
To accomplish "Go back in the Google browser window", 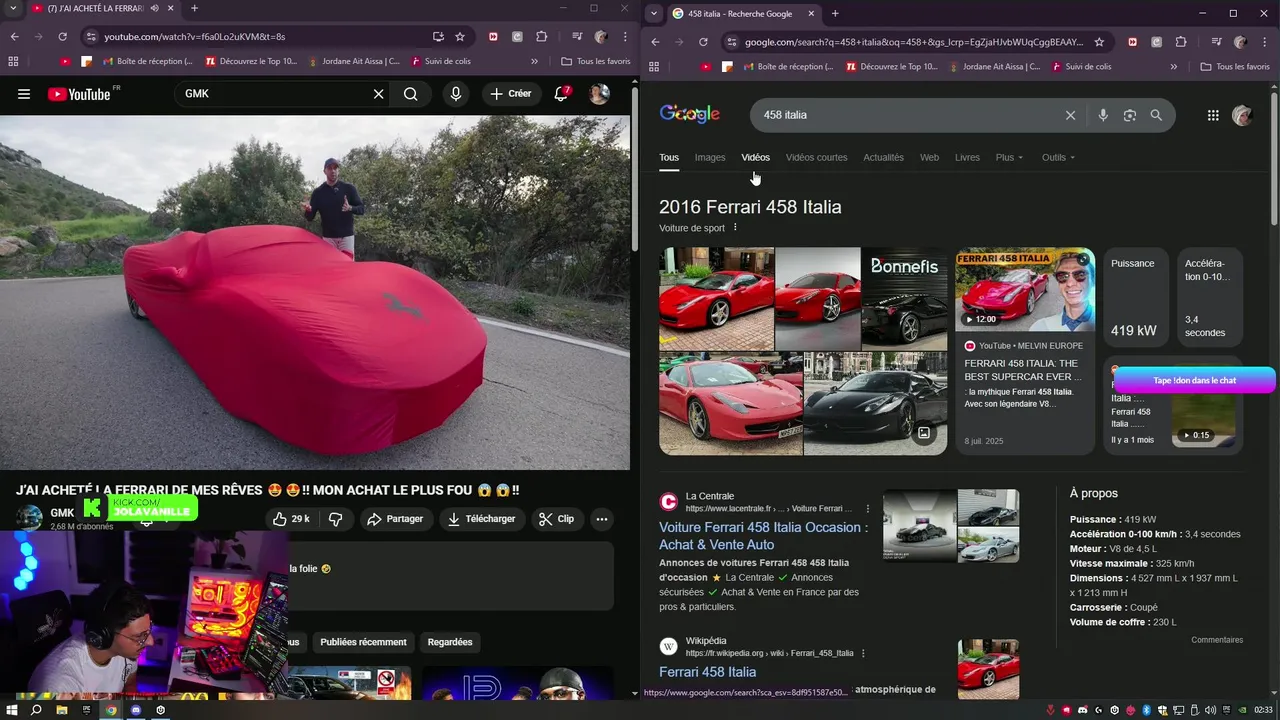I will [655, 42].
